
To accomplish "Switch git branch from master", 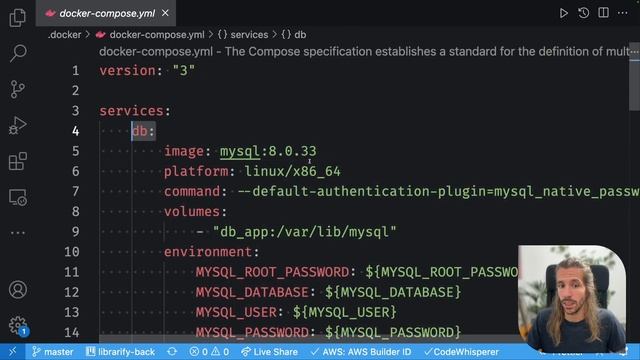I will tap(53, 351).
